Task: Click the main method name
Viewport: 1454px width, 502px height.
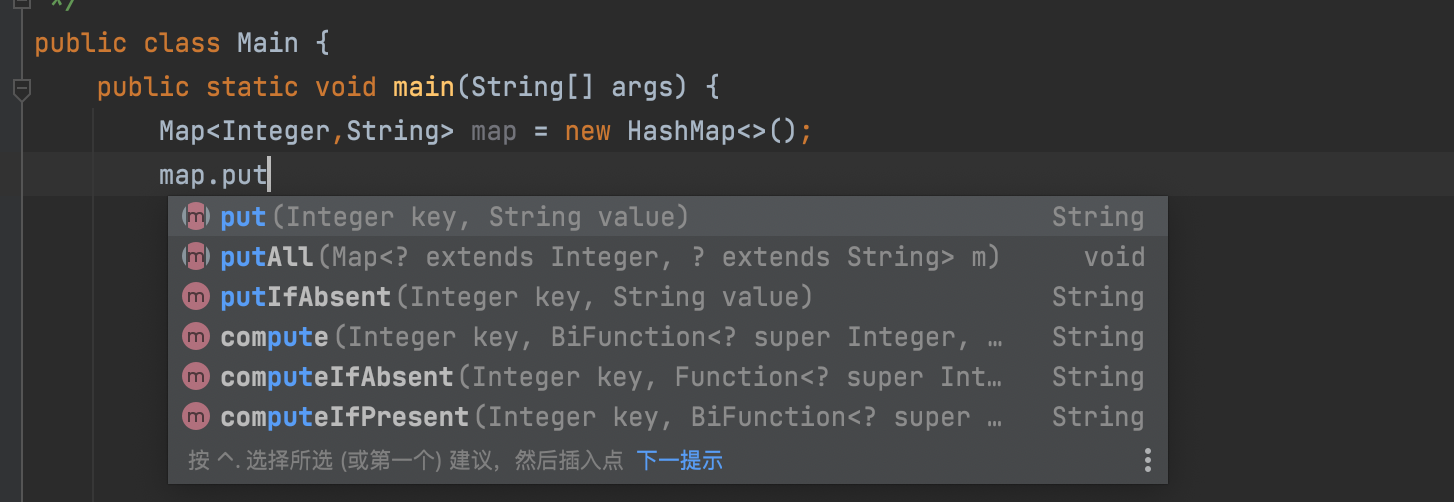Action: 423,87
